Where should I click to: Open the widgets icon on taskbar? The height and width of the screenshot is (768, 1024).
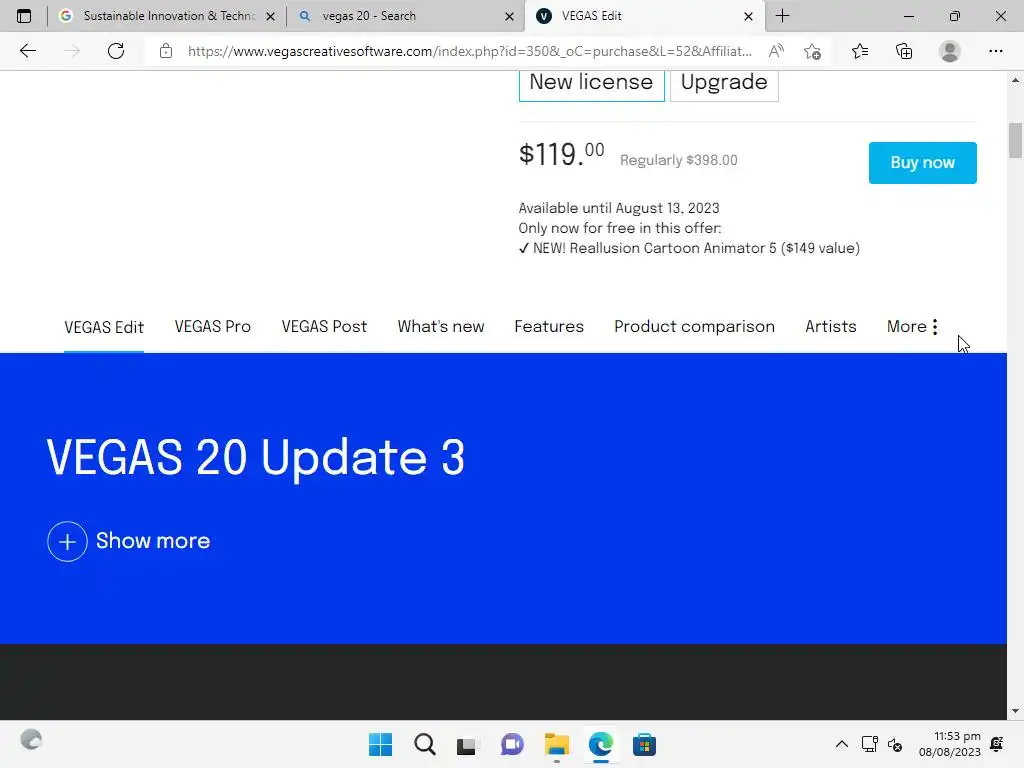31,740
